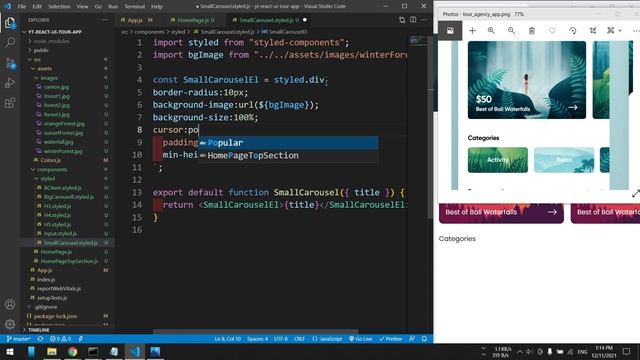
Task: Open package-lock.json in explorer
Action: 55,316
